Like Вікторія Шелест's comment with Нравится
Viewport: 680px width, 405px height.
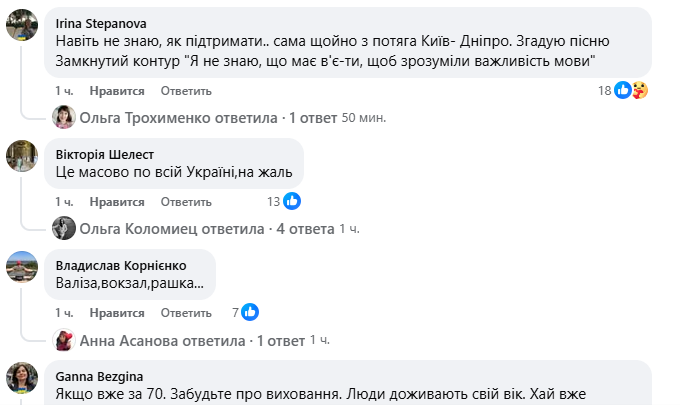click(x=117, y=202)
